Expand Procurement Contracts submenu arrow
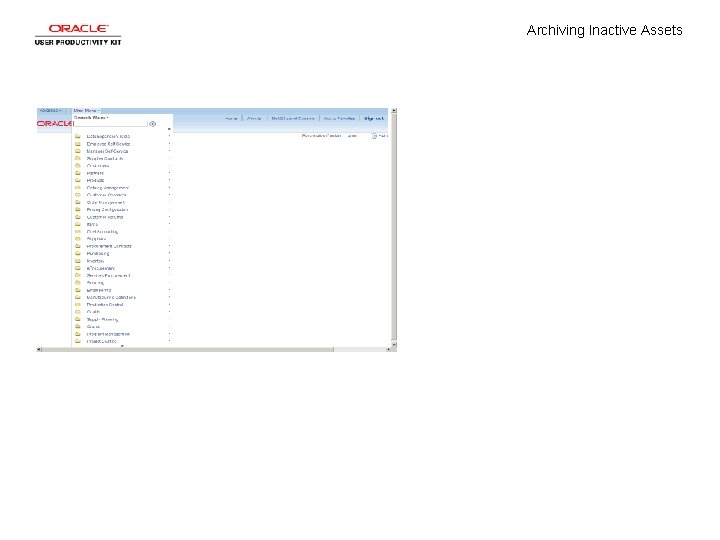720x540 pixels. click(x=169, y=246)
